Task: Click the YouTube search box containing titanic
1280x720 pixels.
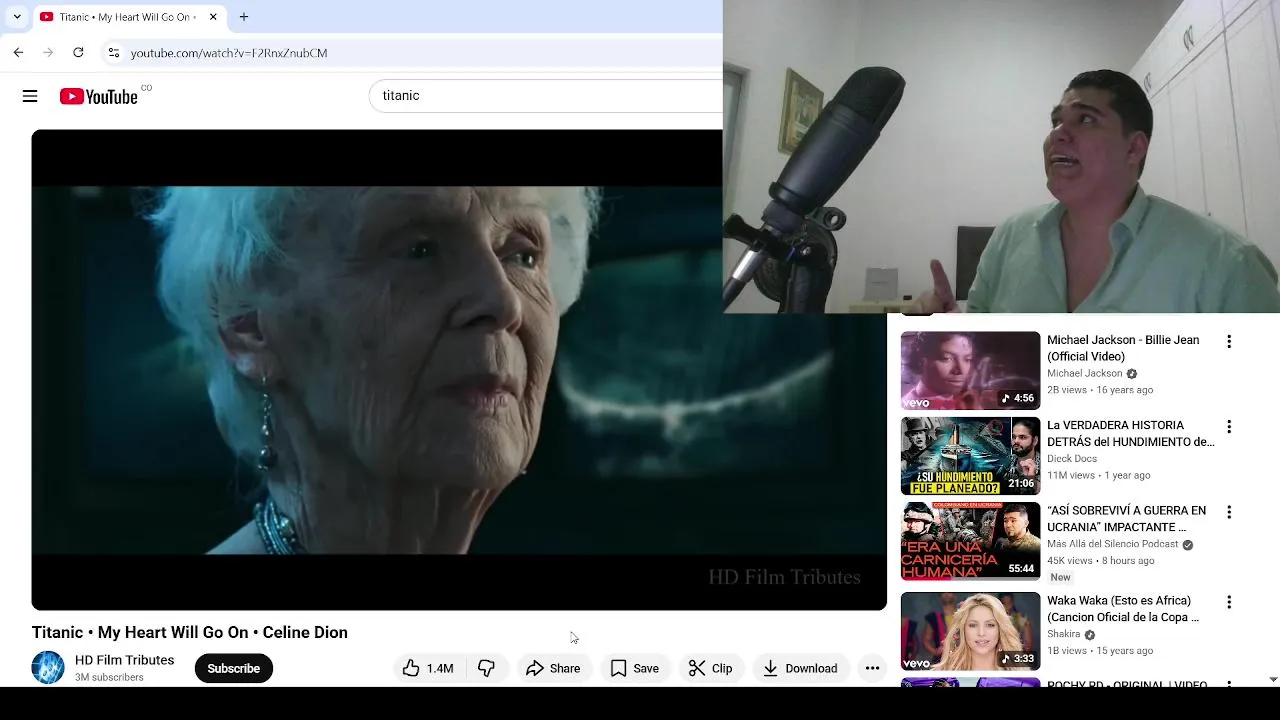Action: tap(545, 96)
